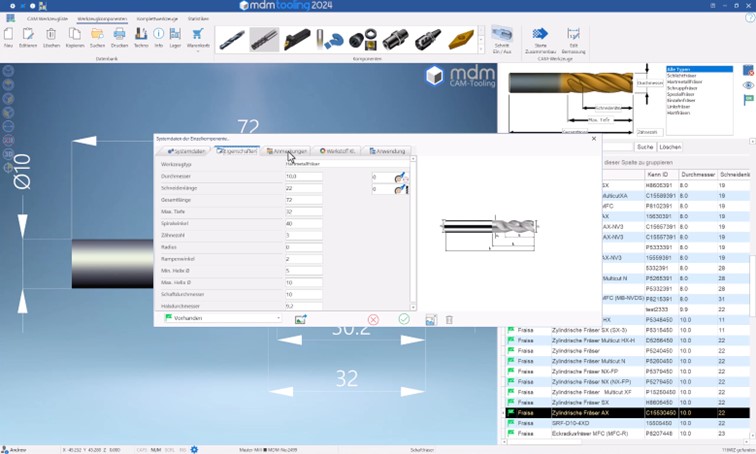Click the Löschen trash icon in ribbon
The image size is (756, 454).
pyautogui.click(x=51, y=34)
